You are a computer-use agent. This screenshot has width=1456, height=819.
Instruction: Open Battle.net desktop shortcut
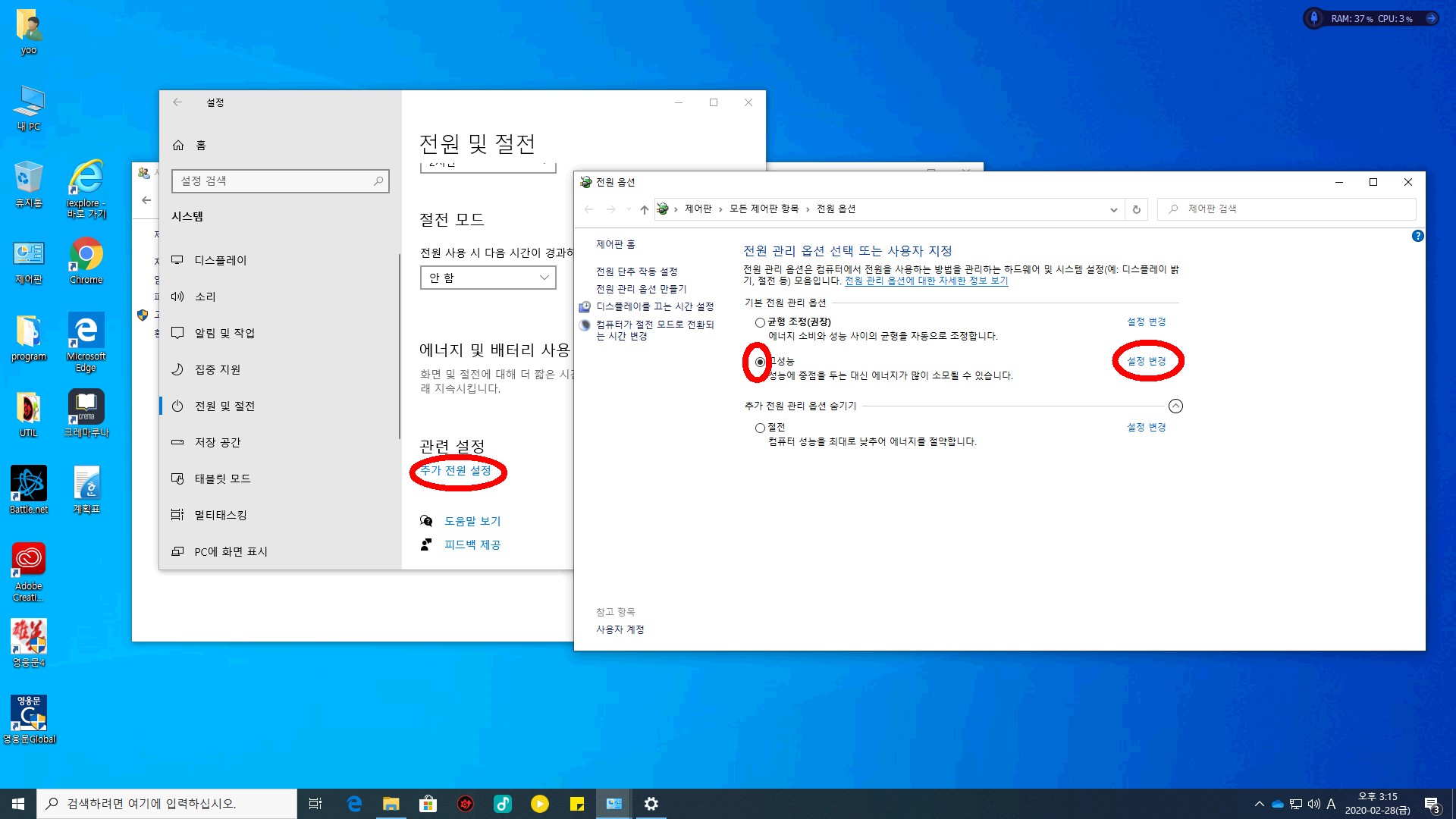pyautogui.click(x=29, y=489)
